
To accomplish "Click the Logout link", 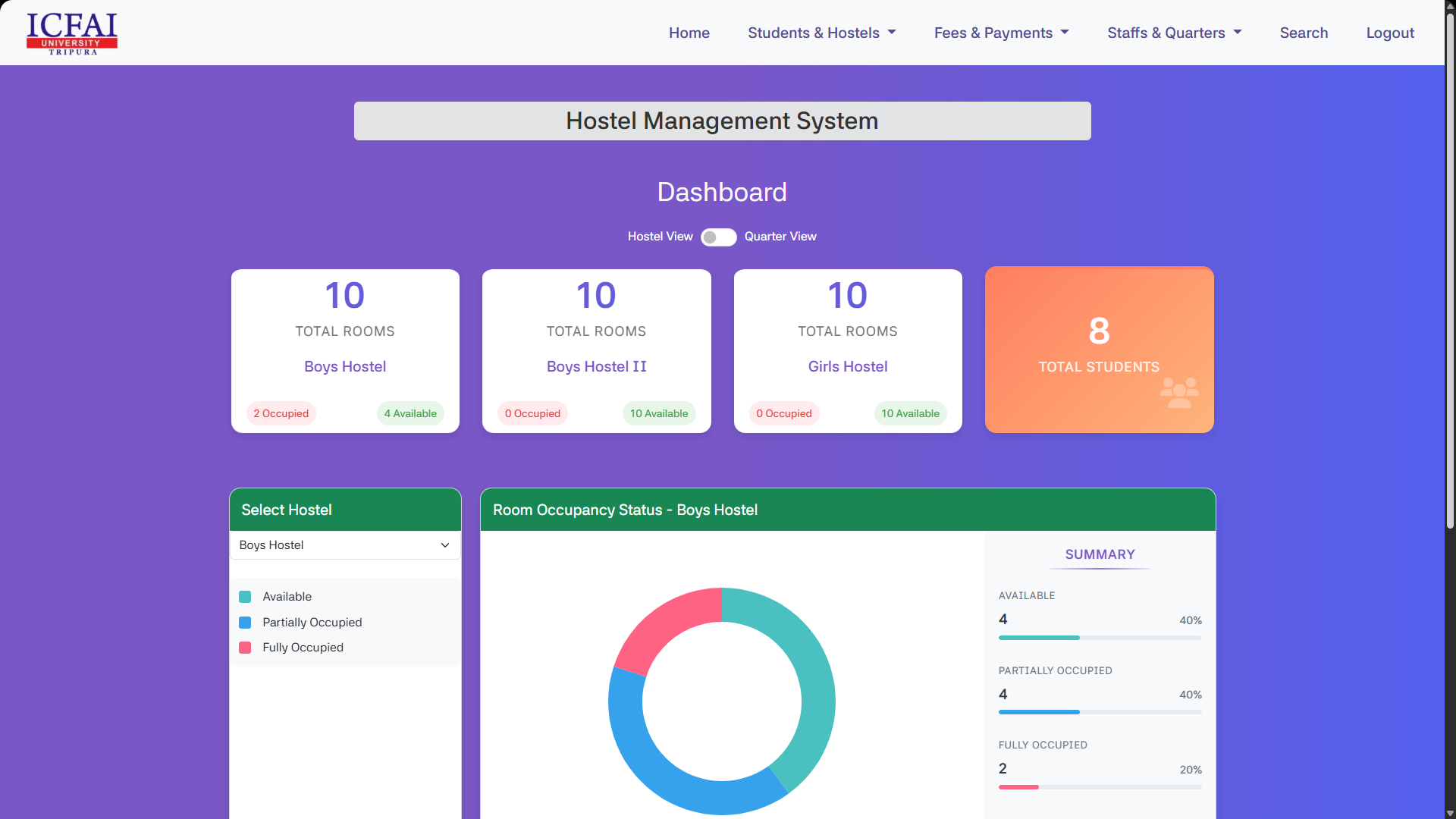I will point(1389,33).
